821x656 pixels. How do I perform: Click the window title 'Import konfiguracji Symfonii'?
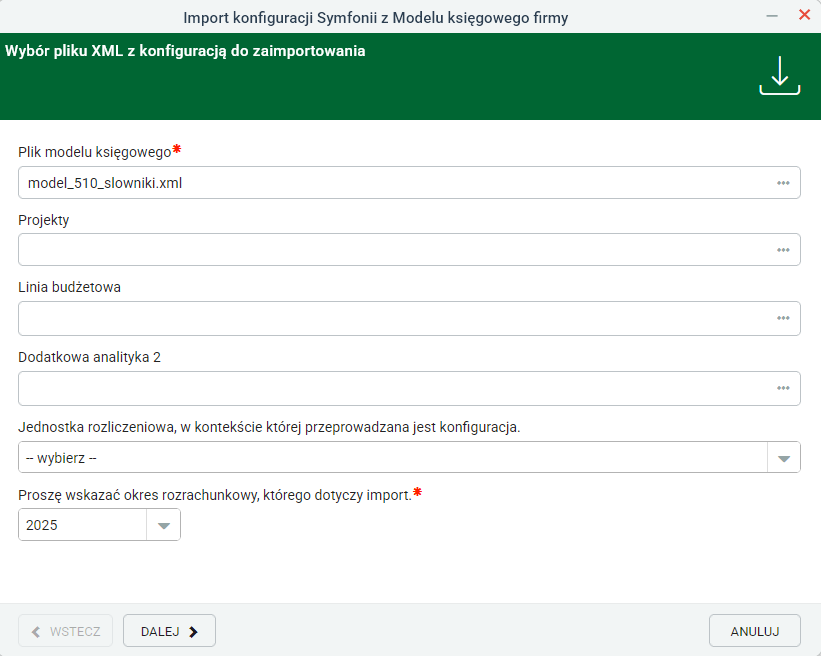pos(375,18)
